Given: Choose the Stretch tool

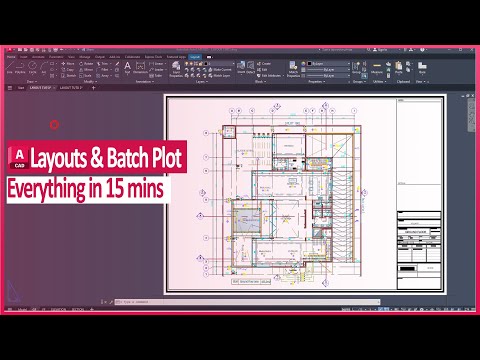Looking at the screenshot, I should pyautogui.click(x=69, y=76).
